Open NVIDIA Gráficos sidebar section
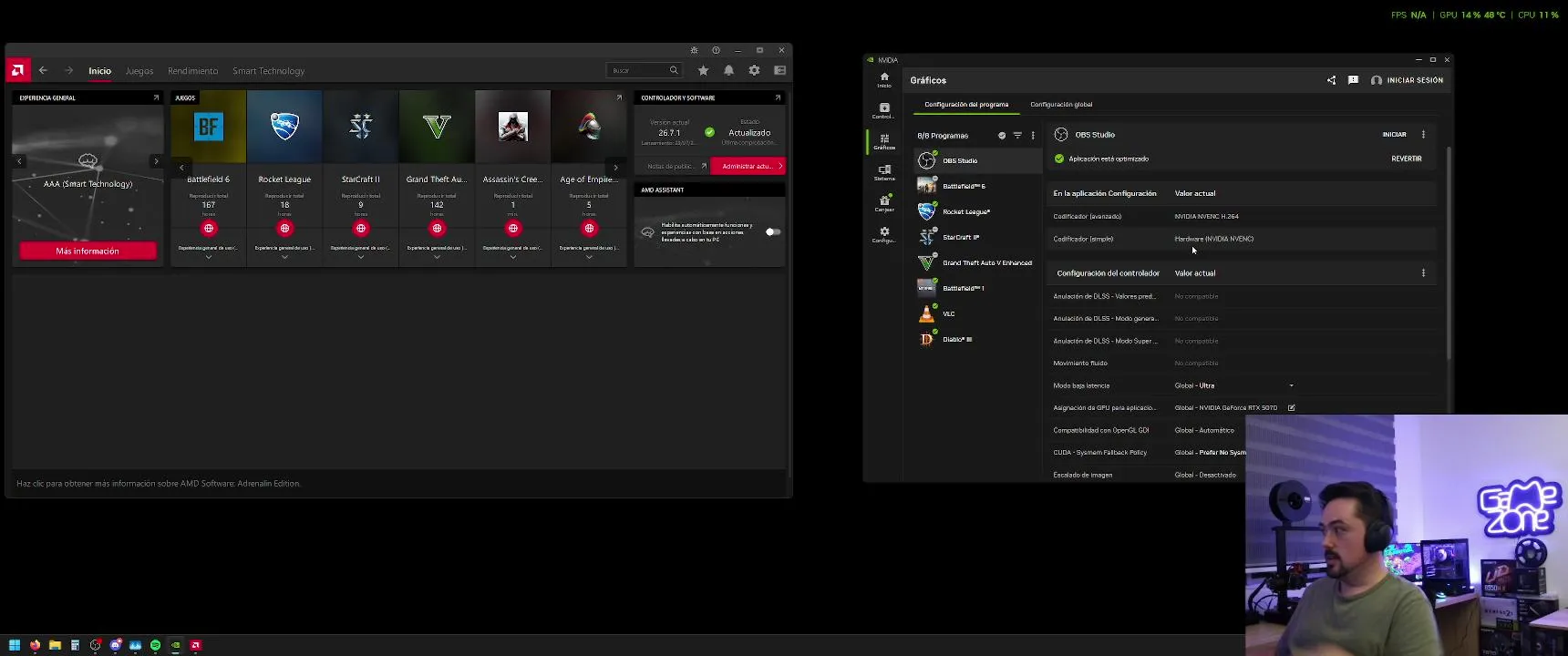This screenshot has width=1568, height=656. (883, 141)
